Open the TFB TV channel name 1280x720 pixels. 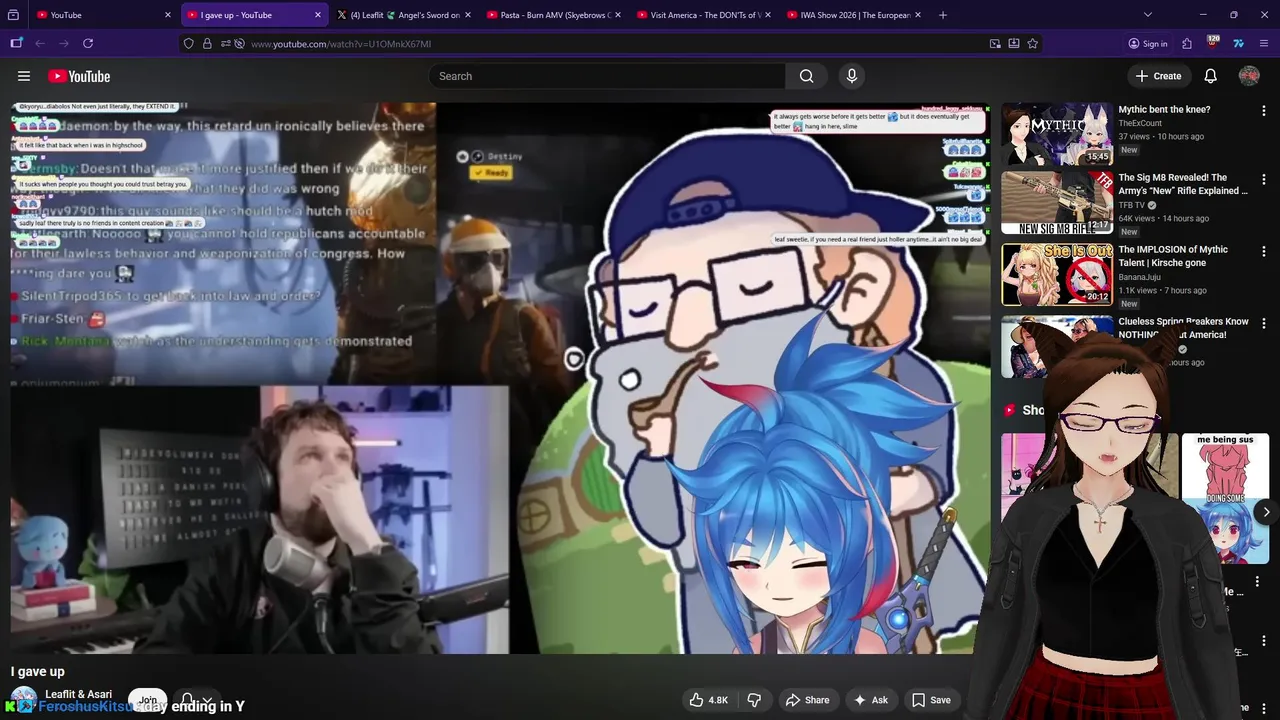(x=1132, y=205)
